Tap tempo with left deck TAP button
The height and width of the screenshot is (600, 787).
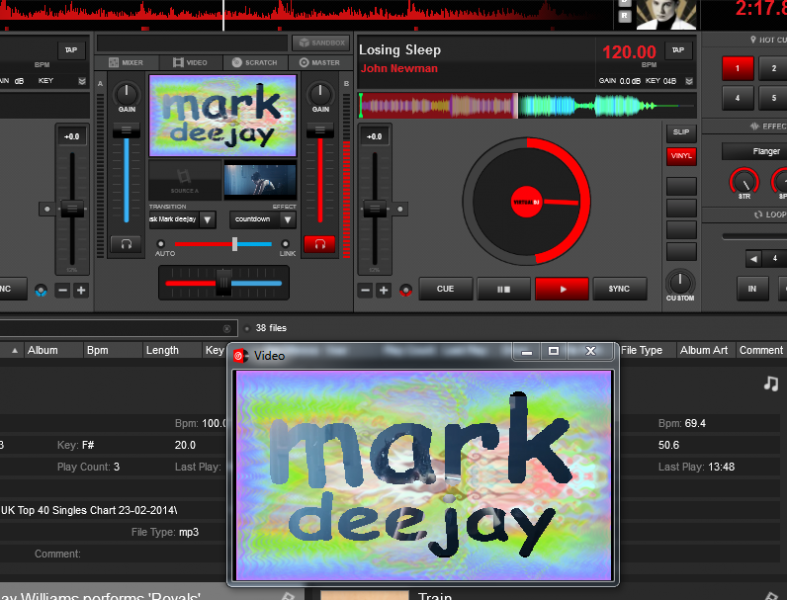[x=71, y=50]
